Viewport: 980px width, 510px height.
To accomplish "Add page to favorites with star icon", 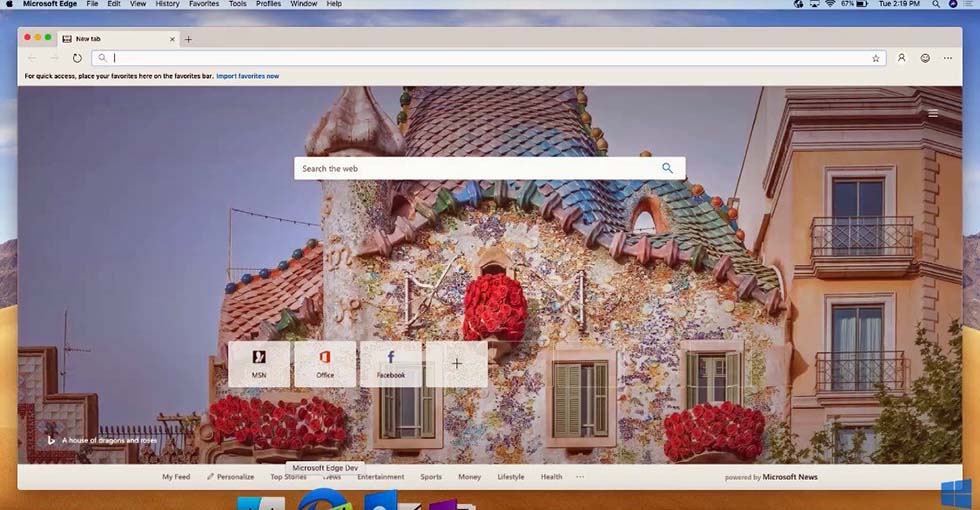I will click(x=876, y=58).
